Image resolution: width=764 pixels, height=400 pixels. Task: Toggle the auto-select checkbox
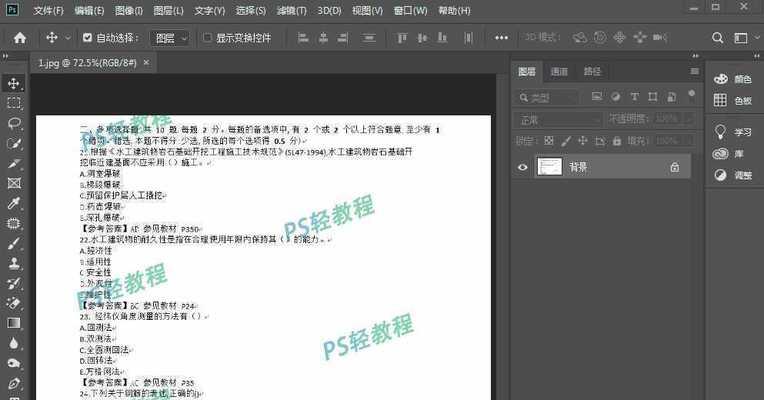tap(87, 38)
